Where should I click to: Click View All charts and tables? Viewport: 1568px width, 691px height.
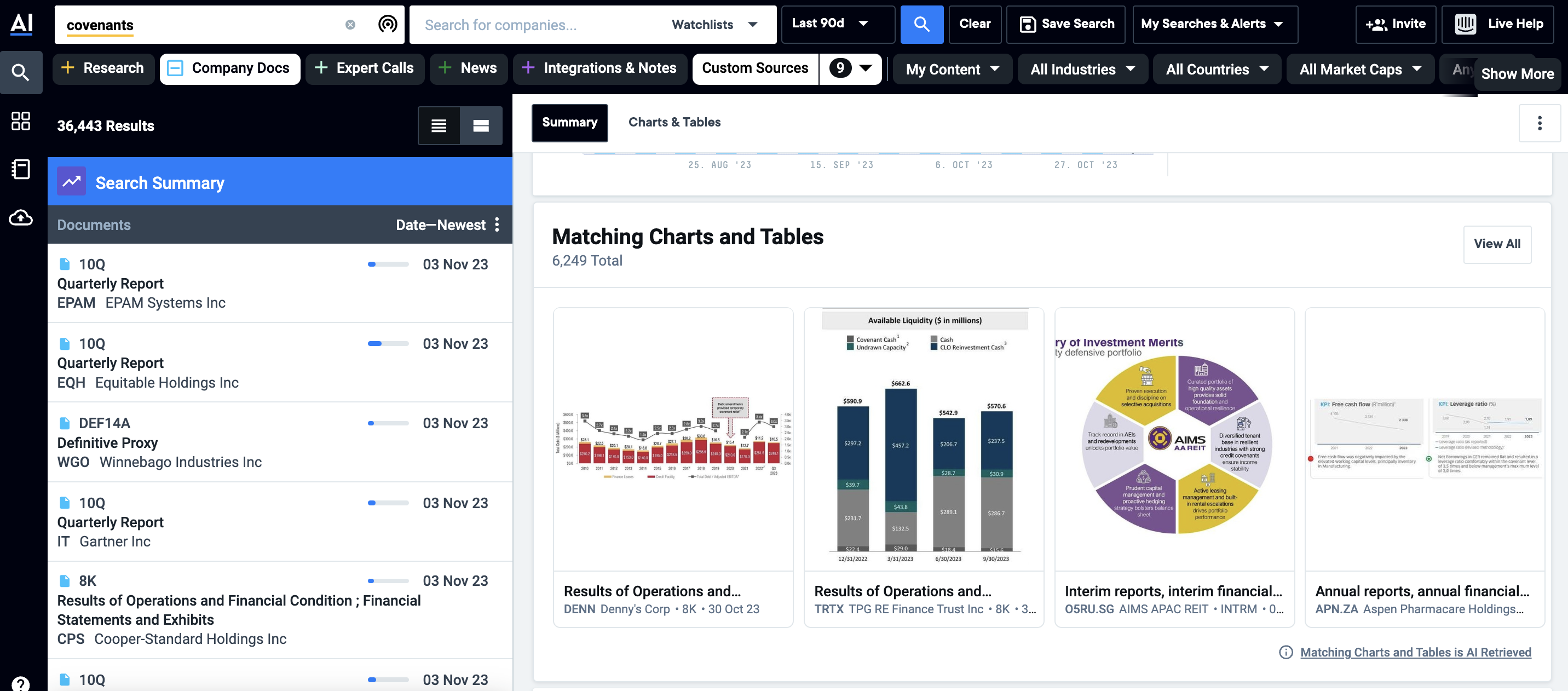1497,244
